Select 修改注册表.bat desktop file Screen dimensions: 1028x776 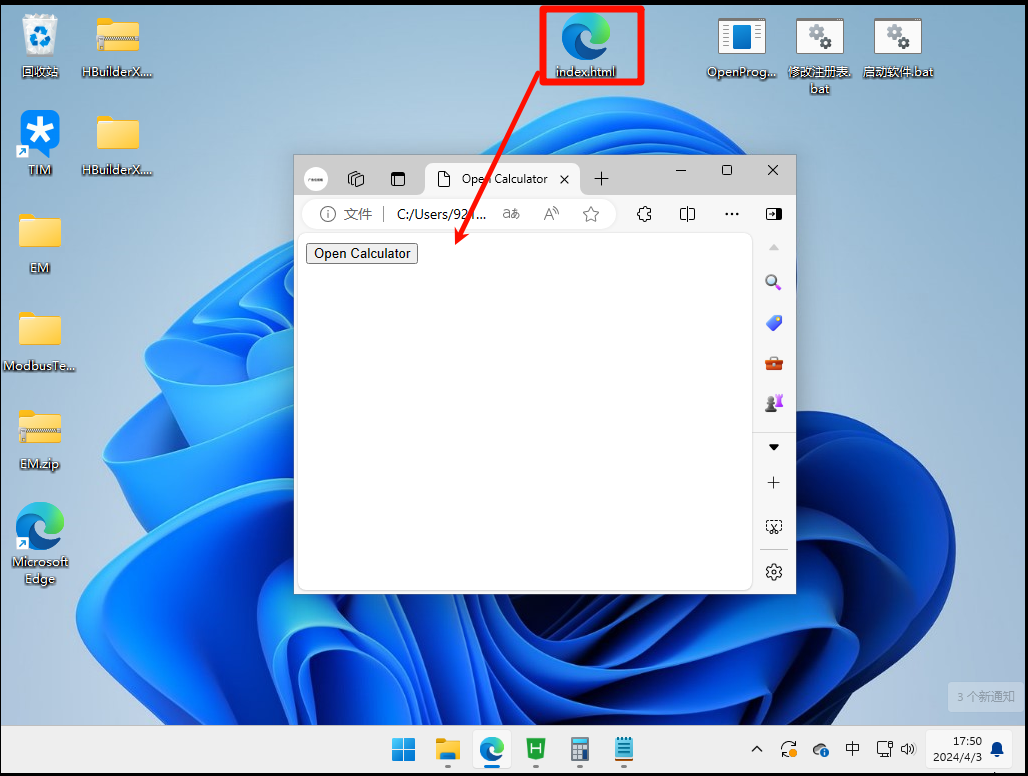pos(820,56)
